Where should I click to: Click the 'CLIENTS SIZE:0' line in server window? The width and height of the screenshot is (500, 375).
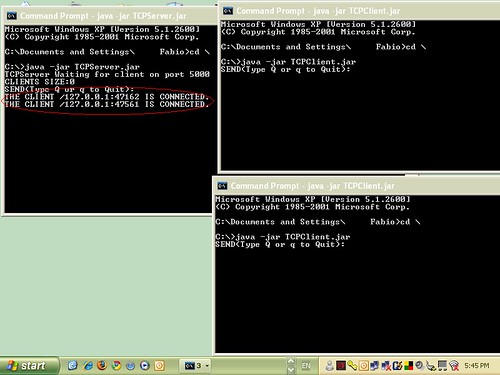[40, 82]
